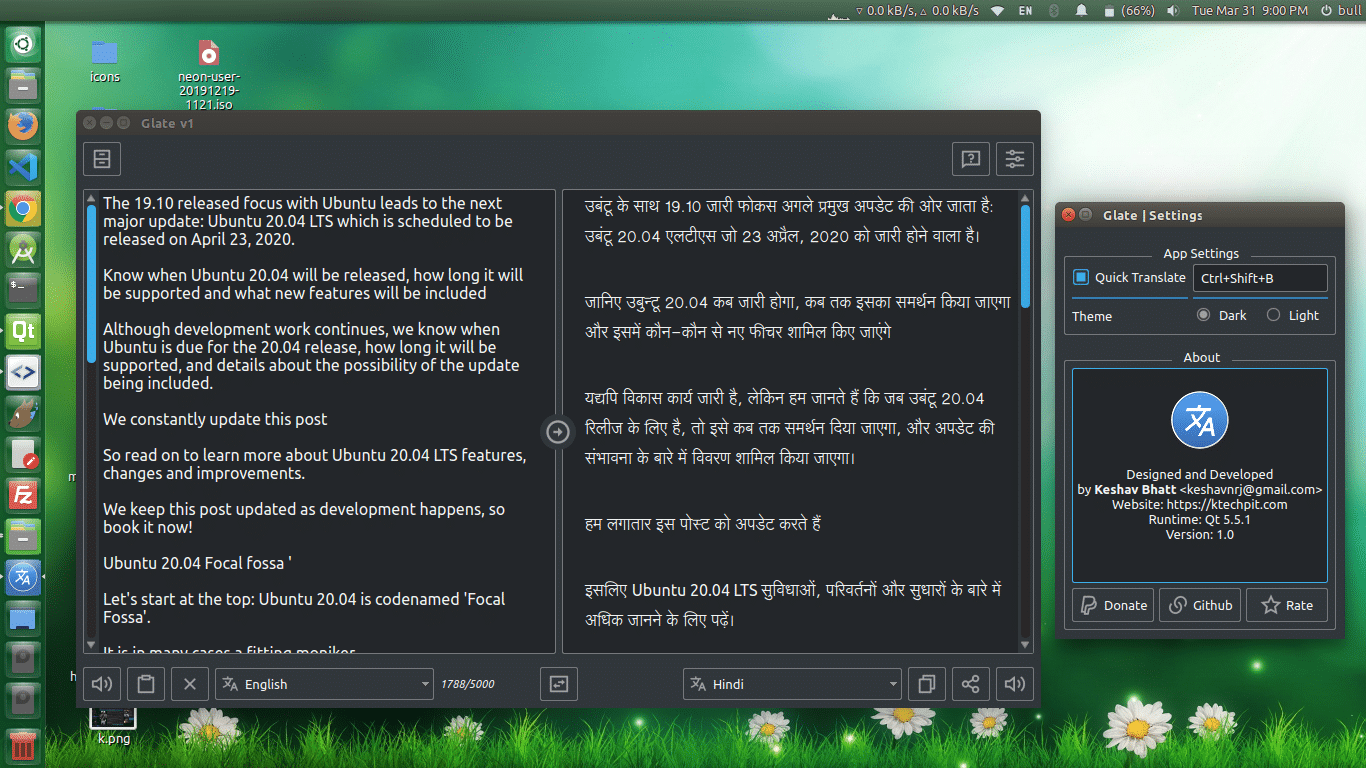Viewport: 1366px width, 768px height.
Task: Open the Wi-Fi network indicator in top panel
Action: coord(997,10)
